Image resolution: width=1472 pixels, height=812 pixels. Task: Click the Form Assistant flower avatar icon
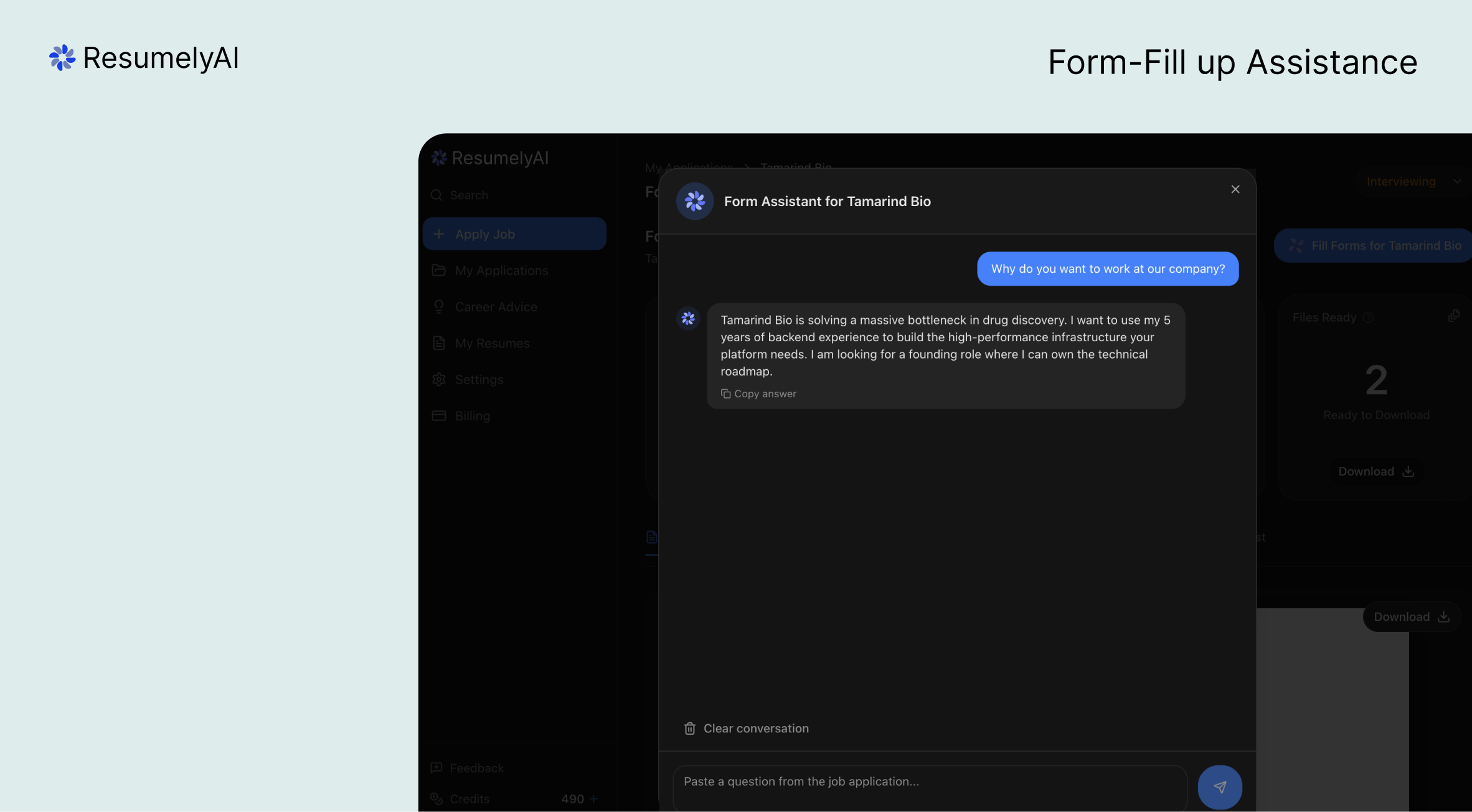click(x=695, y=201)
